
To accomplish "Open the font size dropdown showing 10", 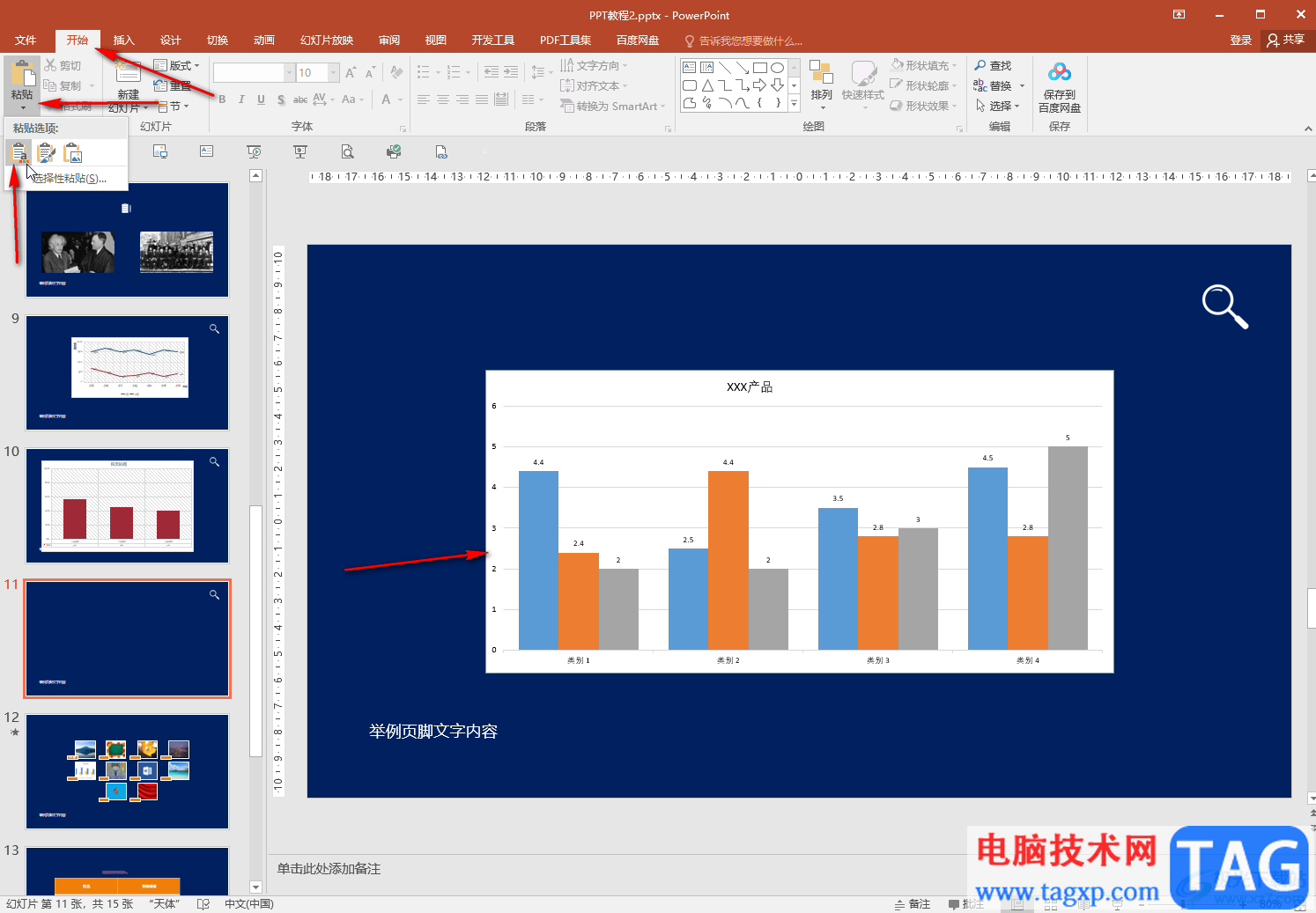I will tap(334, 72).
